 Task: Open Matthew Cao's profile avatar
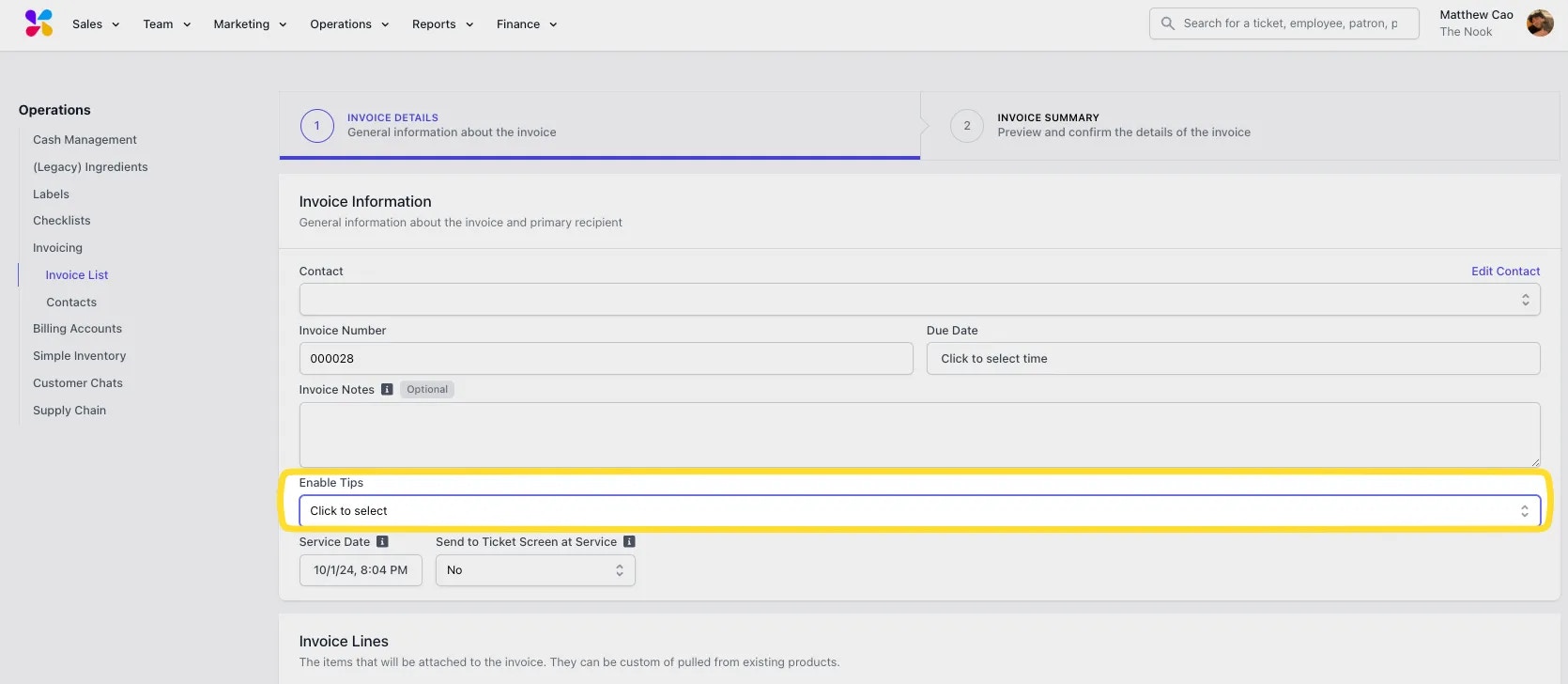[1540, 23]
